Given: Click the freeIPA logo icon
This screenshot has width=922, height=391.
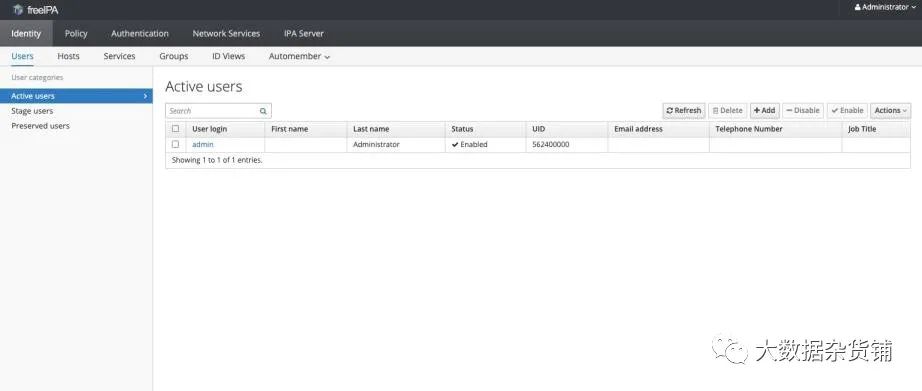Looking at the screenshot, I should coord(18,9).
